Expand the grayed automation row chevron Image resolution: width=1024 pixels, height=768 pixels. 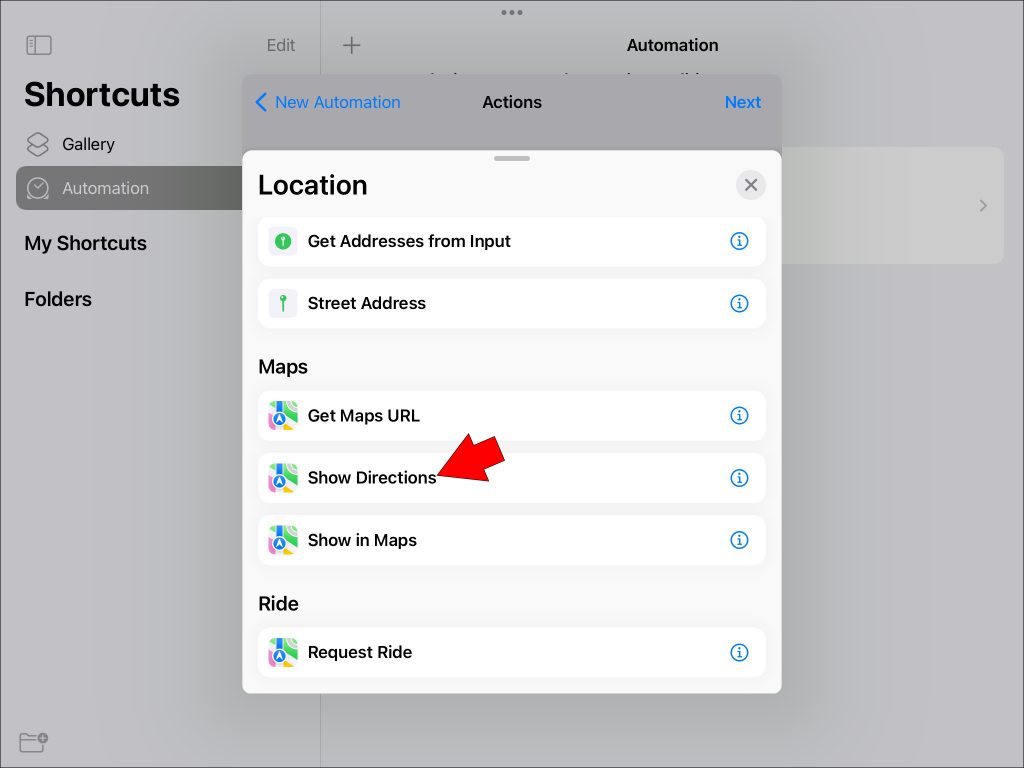tap(981, 205)
